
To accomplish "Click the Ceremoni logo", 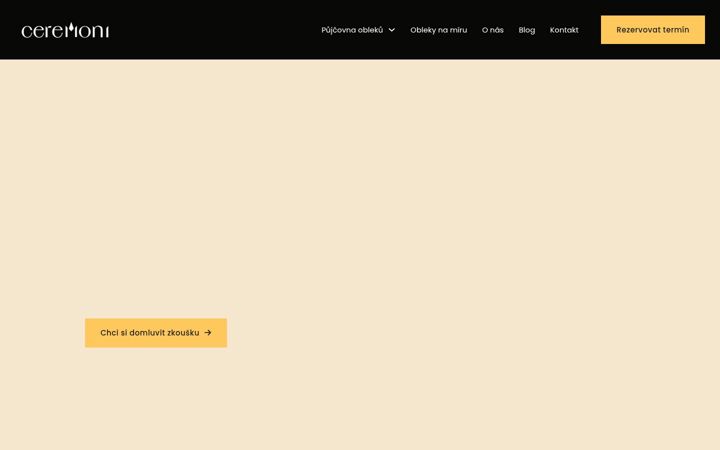I will pos(65,30).
